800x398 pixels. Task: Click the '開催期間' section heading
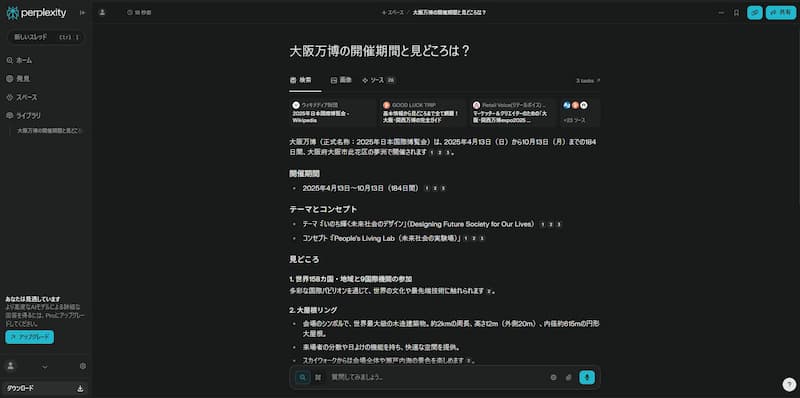pos(305,173)
